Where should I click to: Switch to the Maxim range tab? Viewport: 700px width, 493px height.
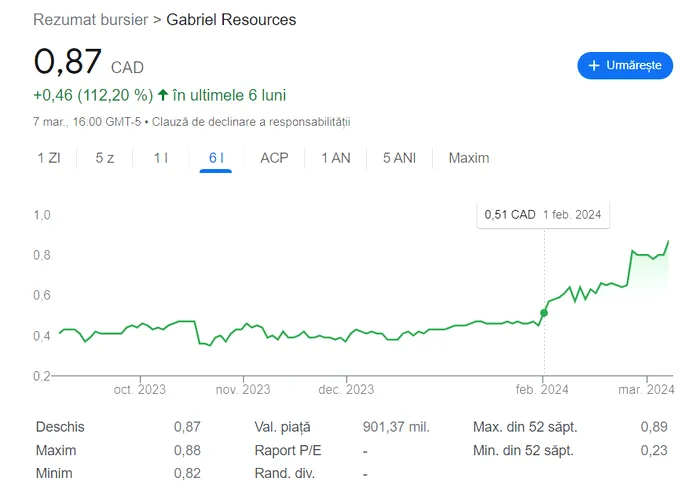(x=469, y=158)
